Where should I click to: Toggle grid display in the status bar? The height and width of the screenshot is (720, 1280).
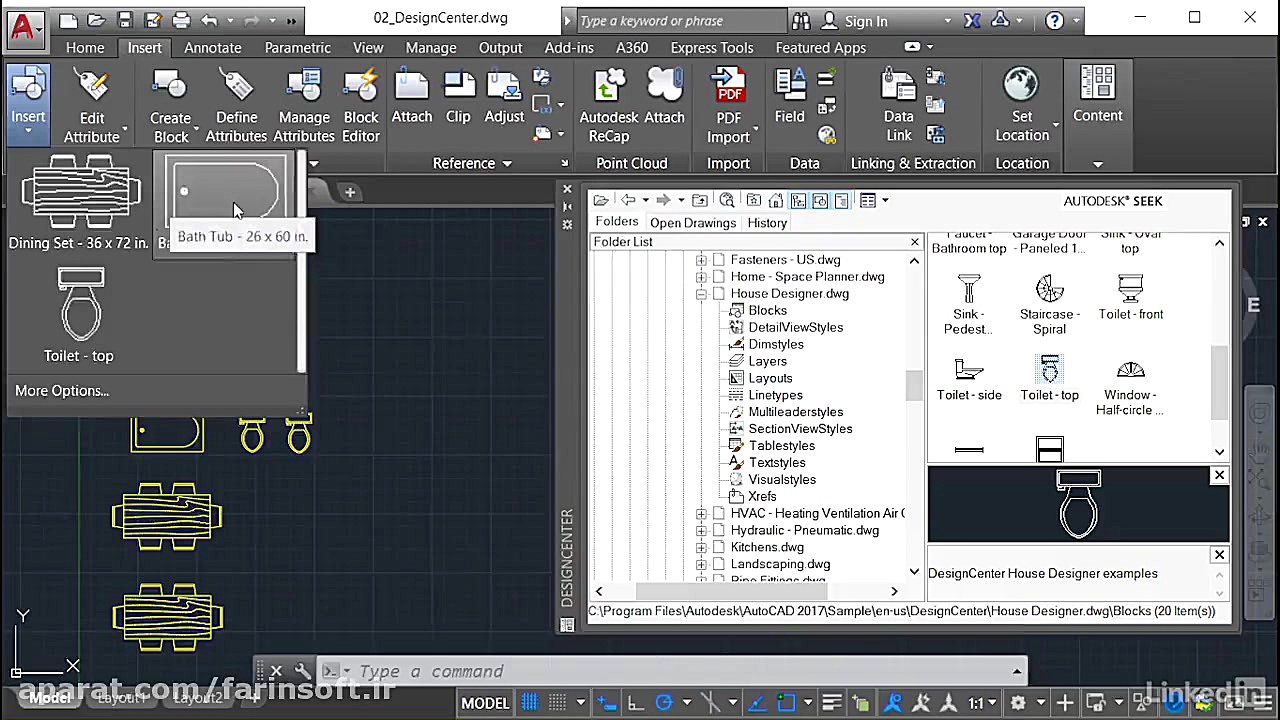click(x=529, y=703)
